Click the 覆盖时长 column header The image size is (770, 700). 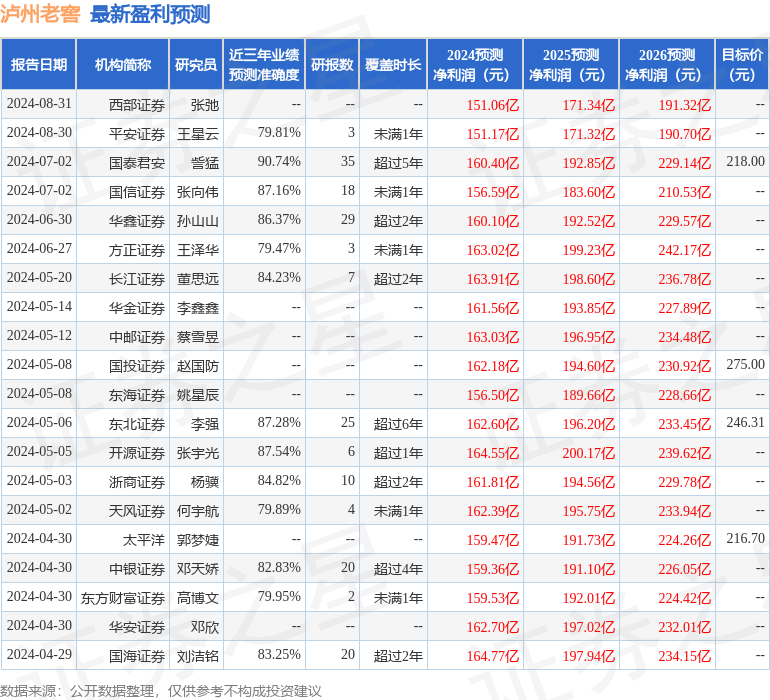393,64
